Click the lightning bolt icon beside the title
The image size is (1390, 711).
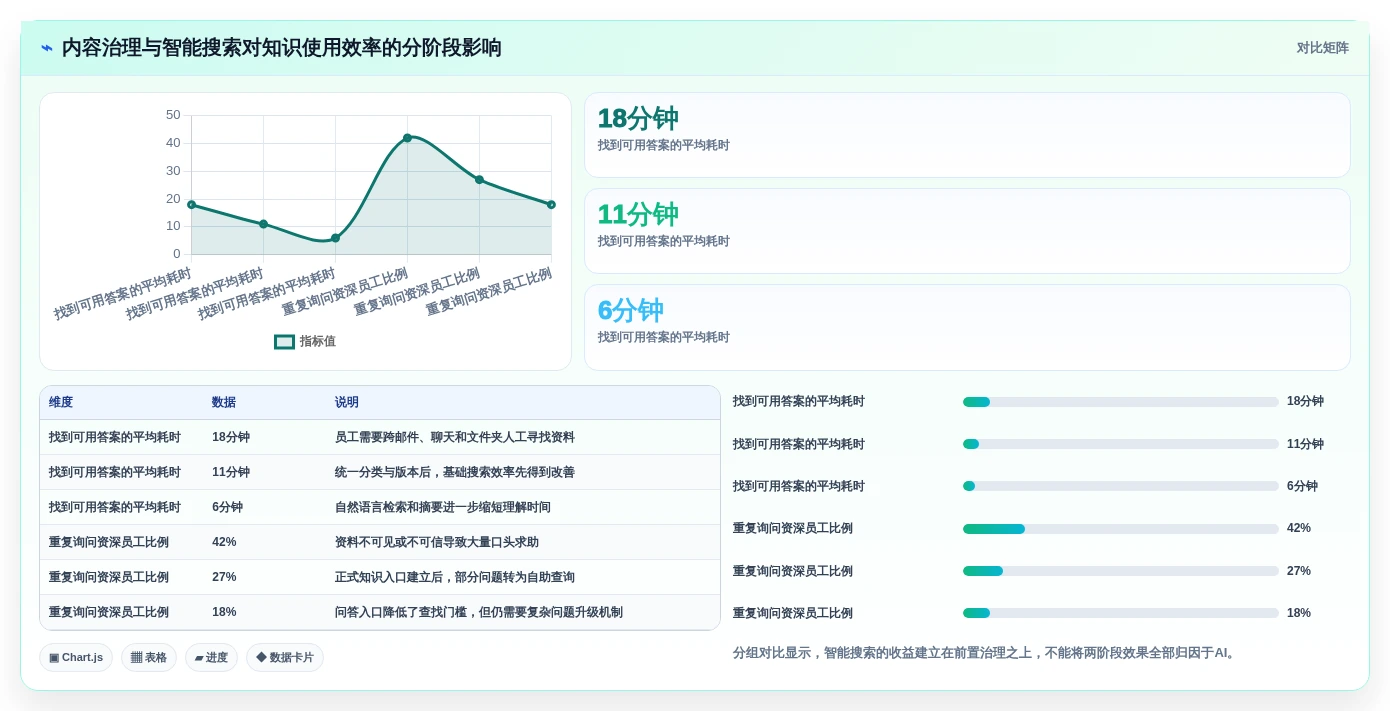(x=47, y=48)
